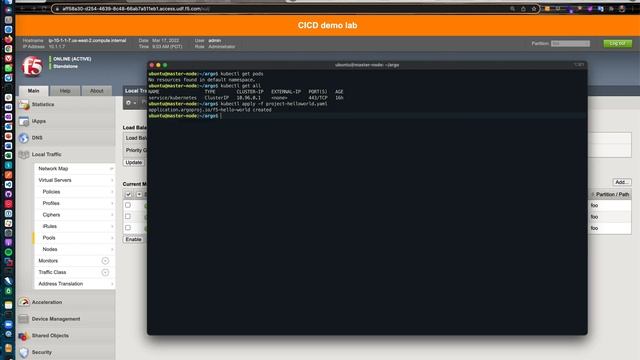Switch to the Main tab
640x360 pixels.
point(33,91)
